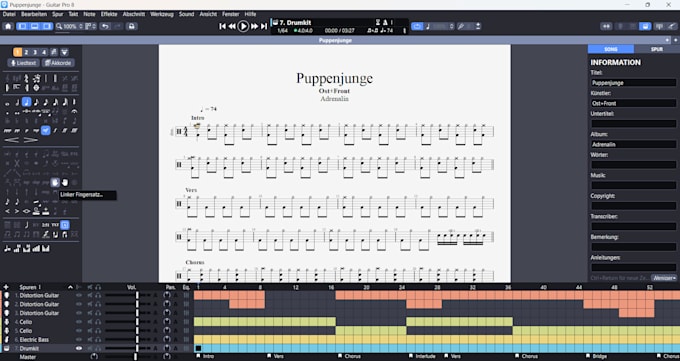Select the half note duration
Screen dimensions: 680x361
pos(17,102)
